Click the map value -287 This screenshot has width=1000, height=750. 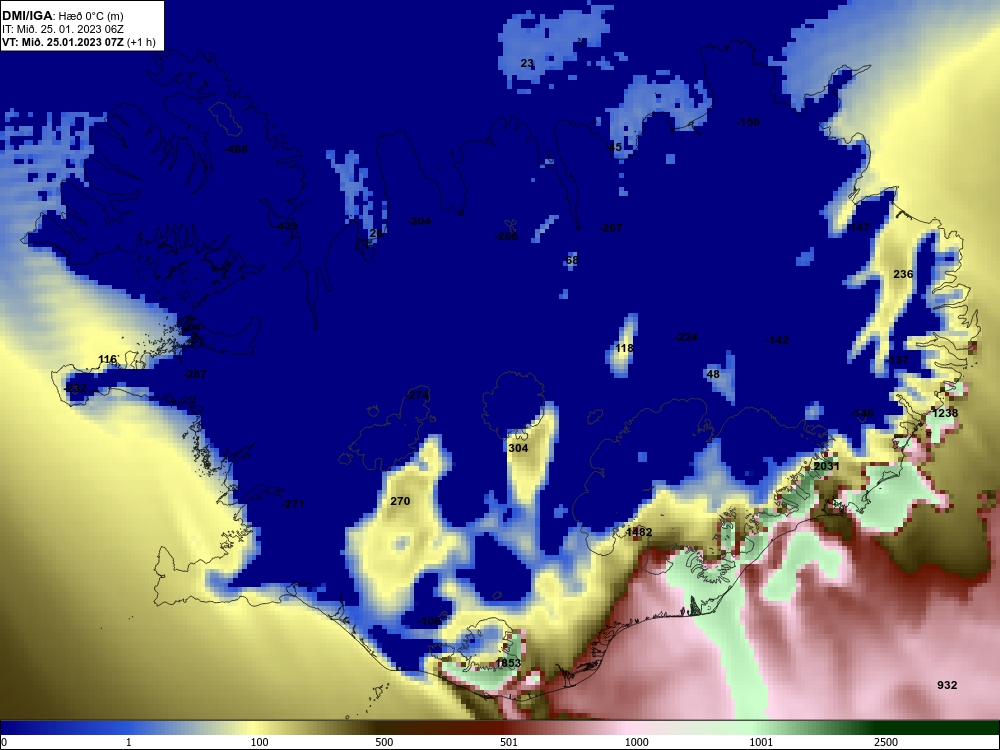[195, 374]
